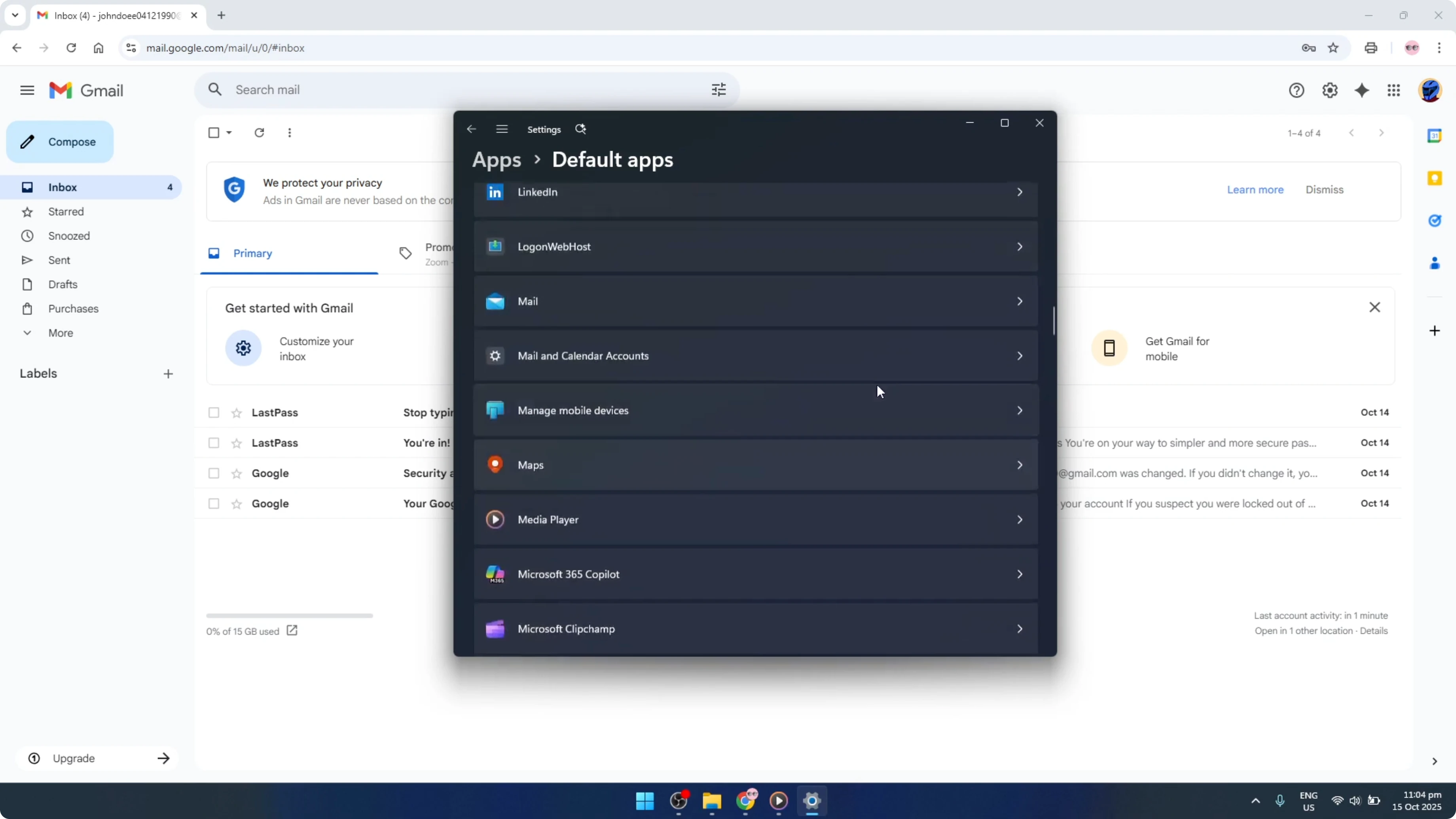Tick the select-all checkbox in Gmail

coord(214,133)
